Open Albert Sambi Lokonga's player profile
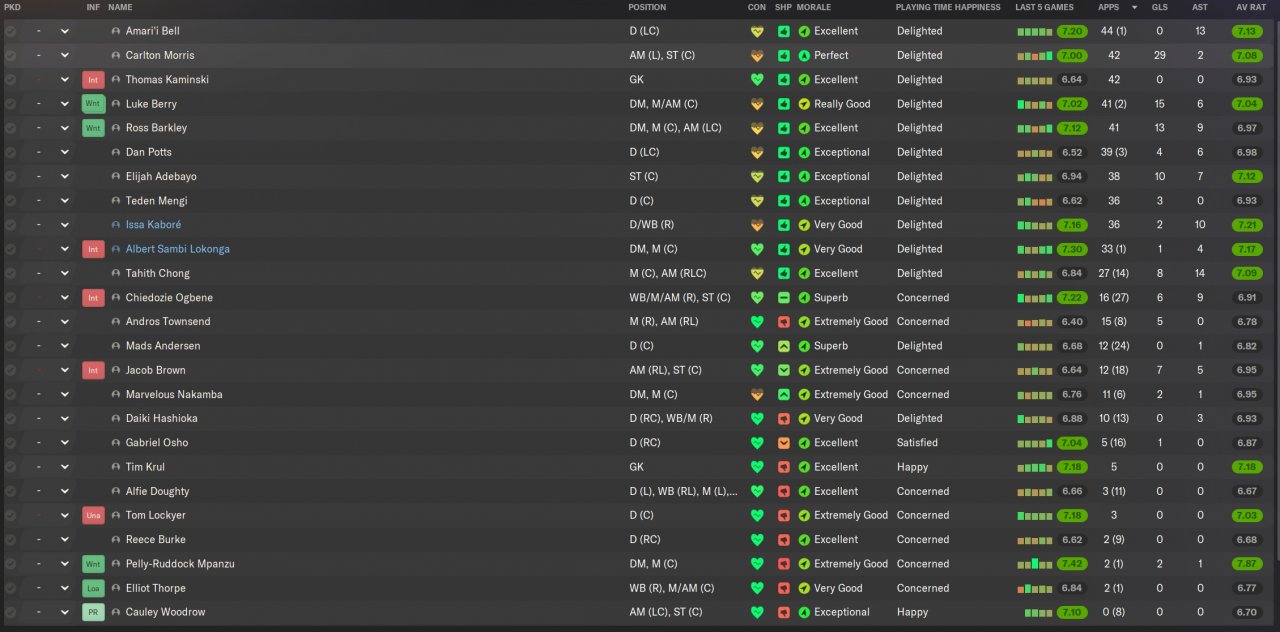1280x632 pixels. tap(177, 249)
